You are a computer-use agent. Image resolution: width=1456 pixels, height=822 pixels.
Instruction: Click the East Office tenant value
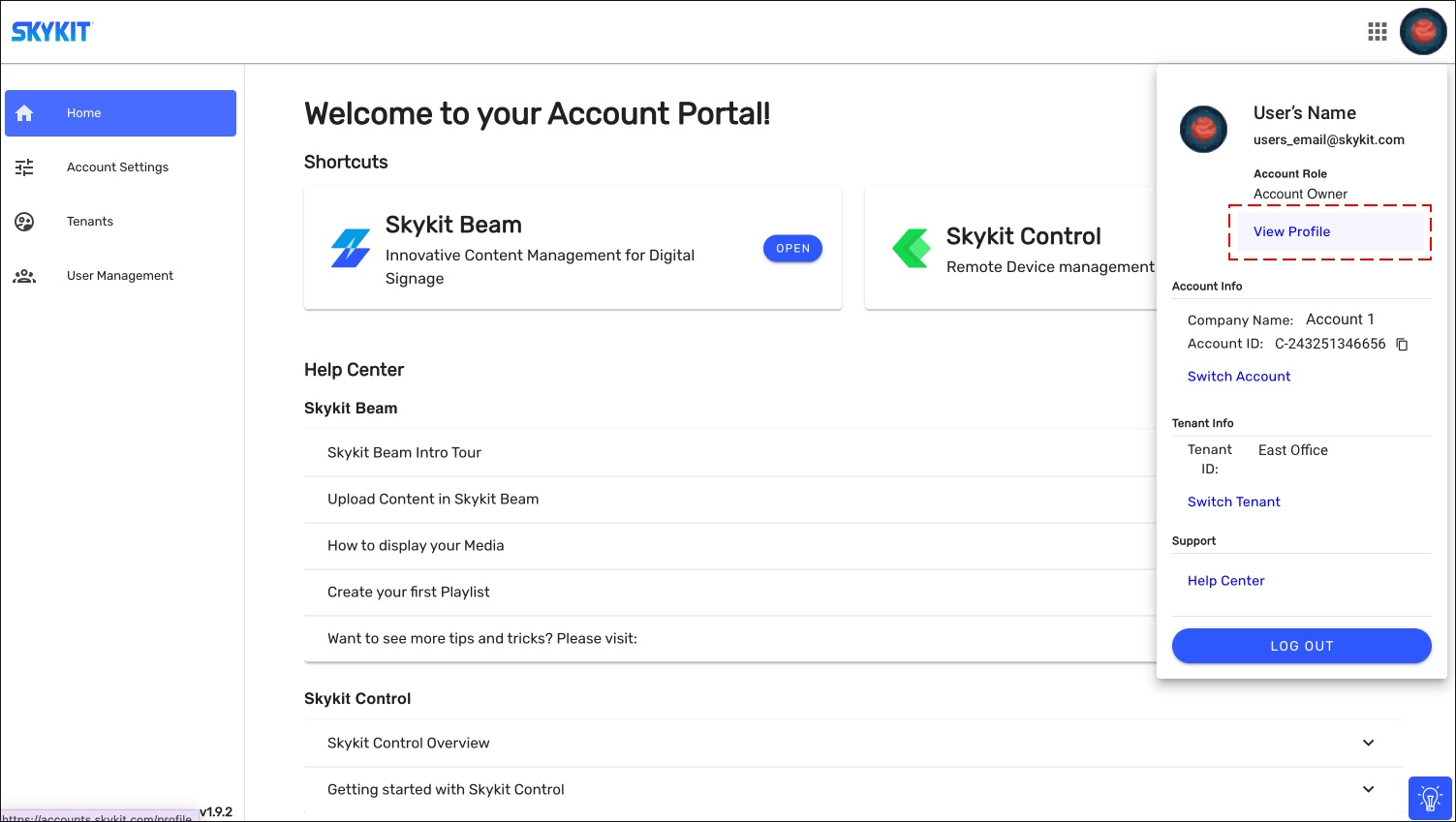coord(1293,450)
